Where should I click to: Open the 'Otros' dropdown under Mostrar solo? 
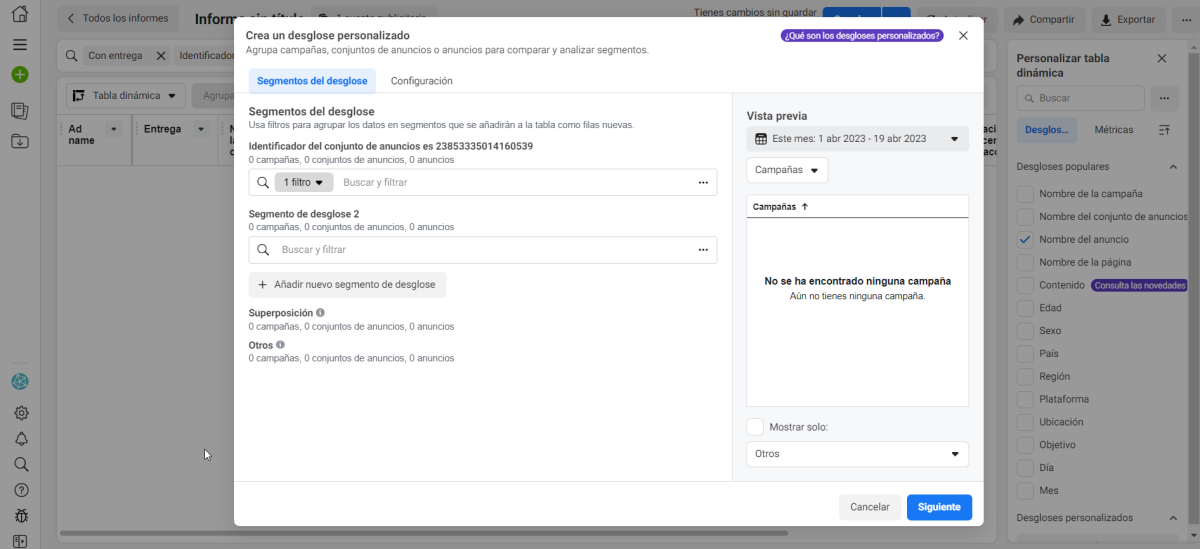click(857, 454)
